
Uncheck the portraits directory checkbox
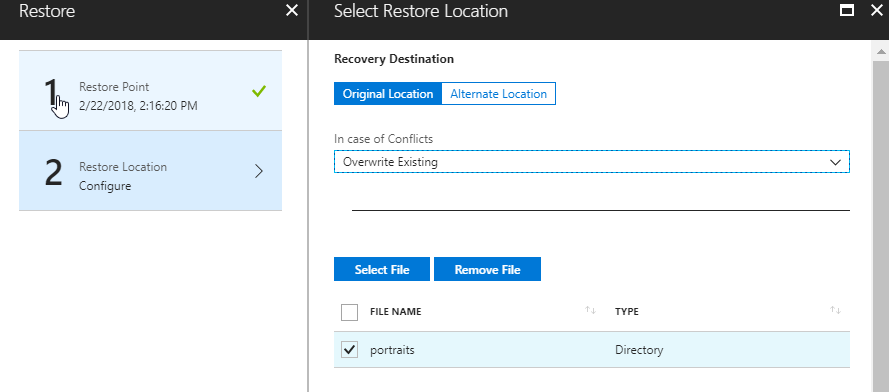(349, 349)
